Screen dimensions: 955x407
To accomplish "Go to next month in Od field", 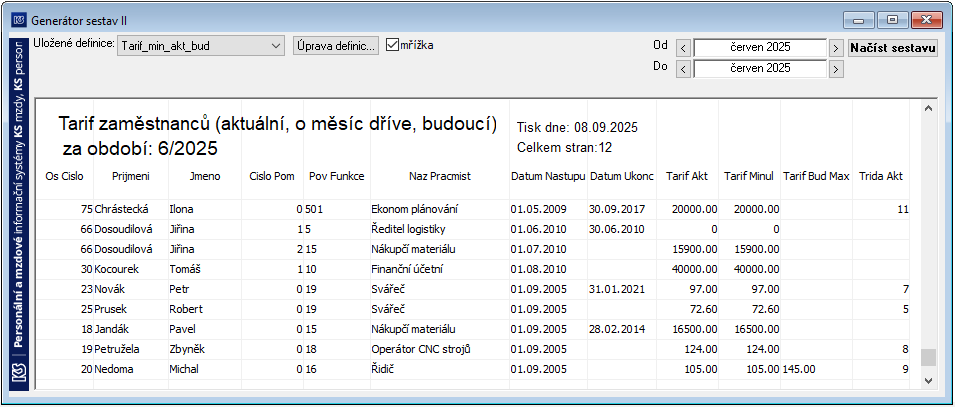I will (836, 48).
